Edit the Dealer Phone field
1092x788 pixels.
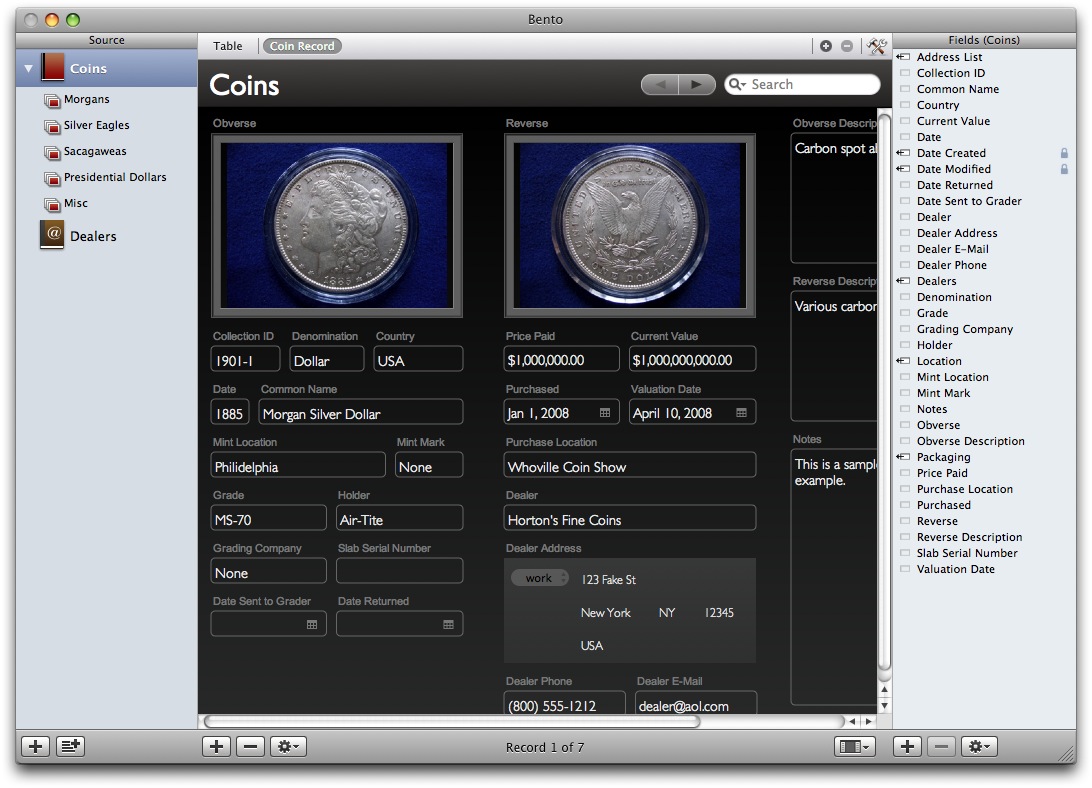[x=565, y=702]
